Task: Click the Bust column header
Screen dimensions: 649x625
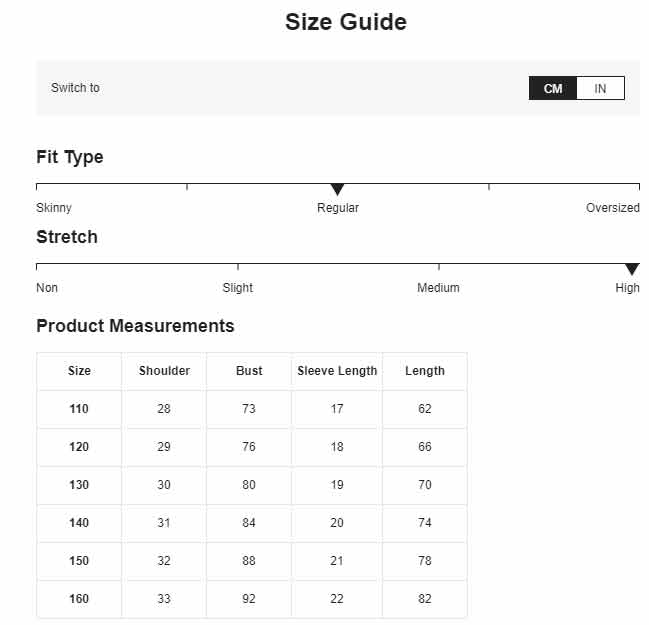Action: [249, 371]
